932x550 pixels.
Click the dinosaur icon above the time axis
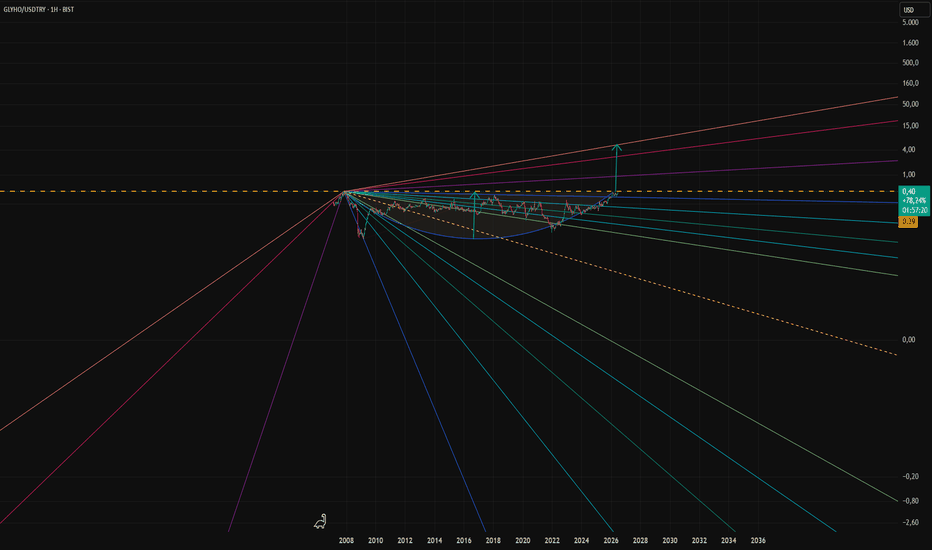[x=320, y=521]
